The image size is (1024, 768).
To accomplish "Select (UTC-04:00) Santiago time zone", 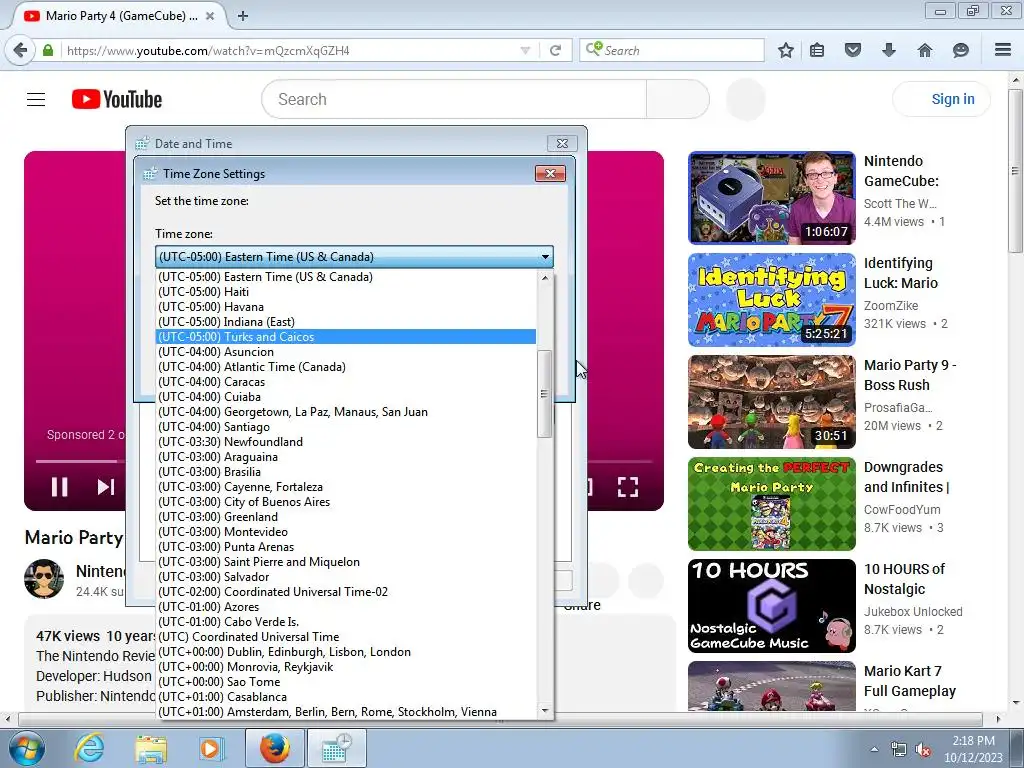I will click(x=345, y=427).
